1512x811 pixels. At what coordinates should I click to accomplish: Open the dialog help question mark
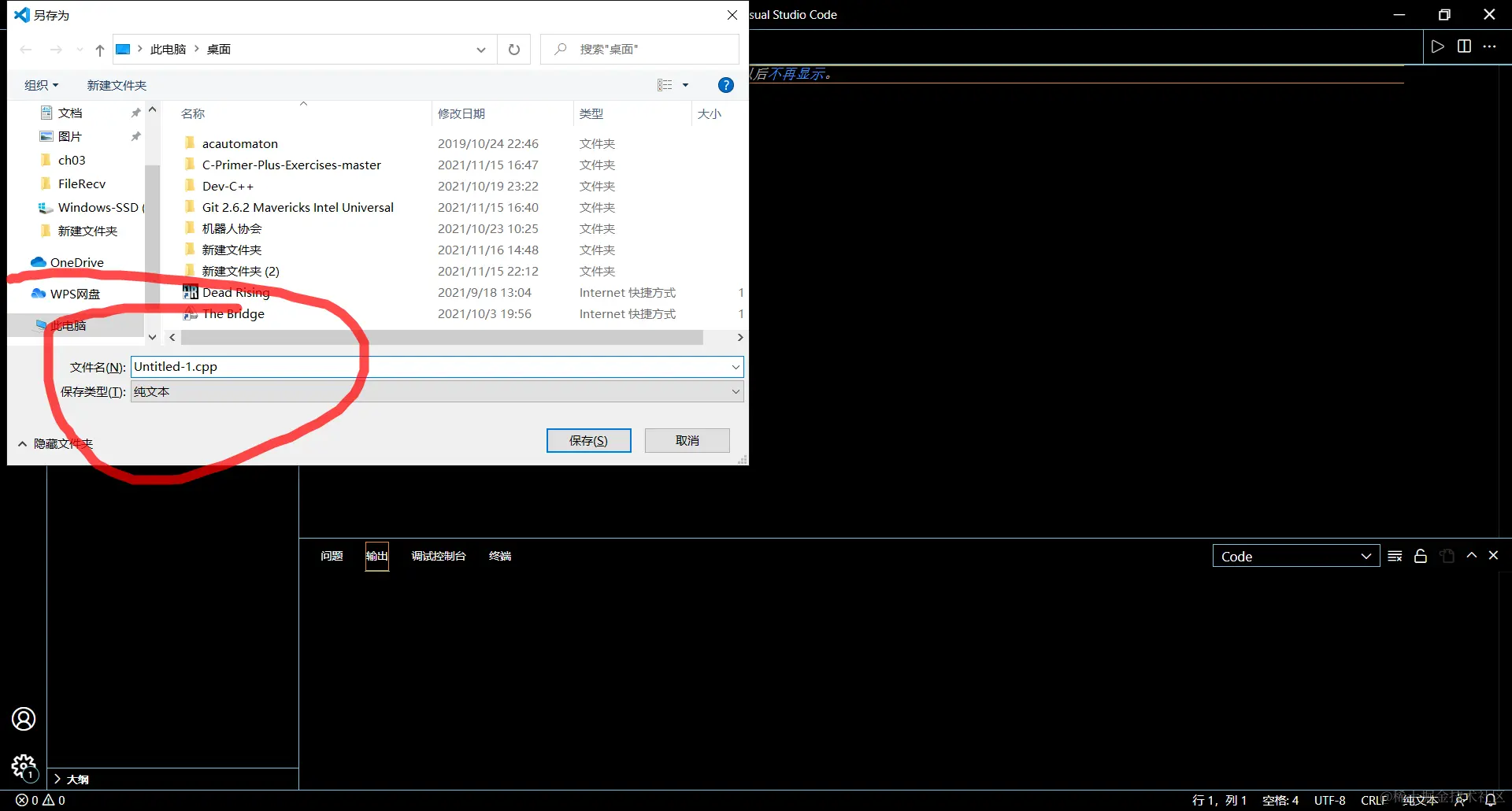point(726,85)
